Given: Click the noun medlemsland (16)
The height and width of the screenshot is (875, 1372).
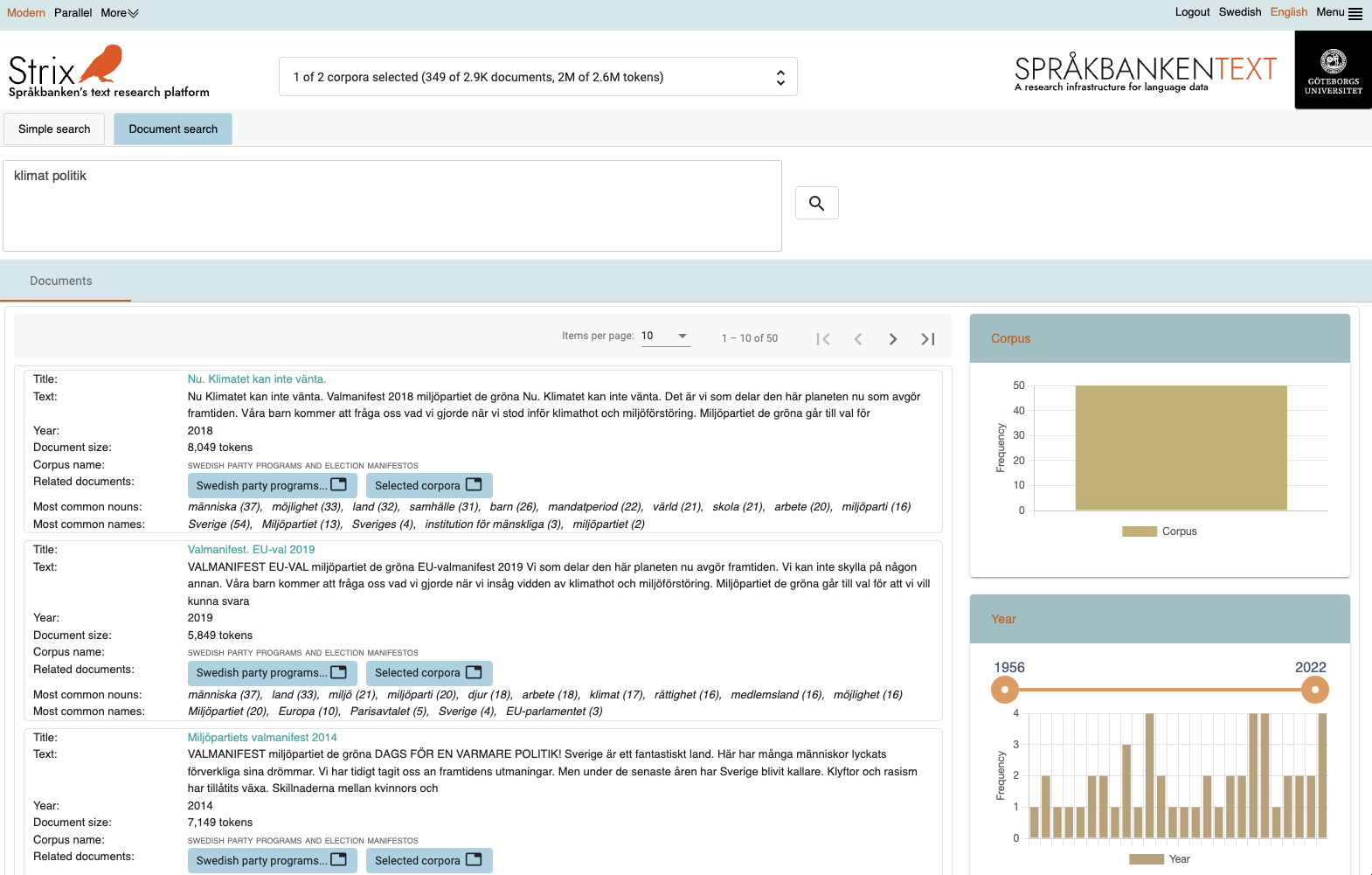Looking at the screenshot, I should coord(777,695).
